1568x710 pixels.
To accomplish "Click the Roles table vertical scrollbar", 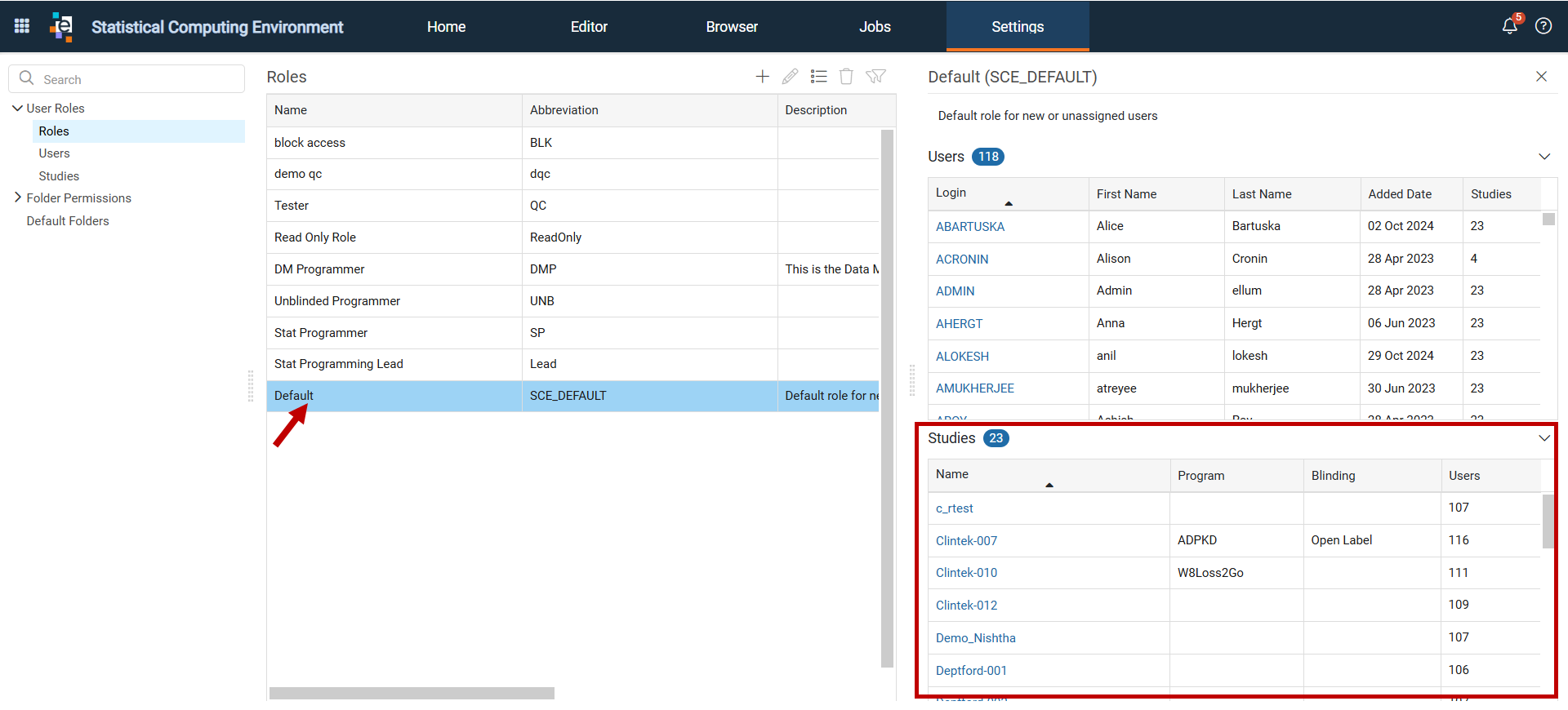I will click(888, 398).
